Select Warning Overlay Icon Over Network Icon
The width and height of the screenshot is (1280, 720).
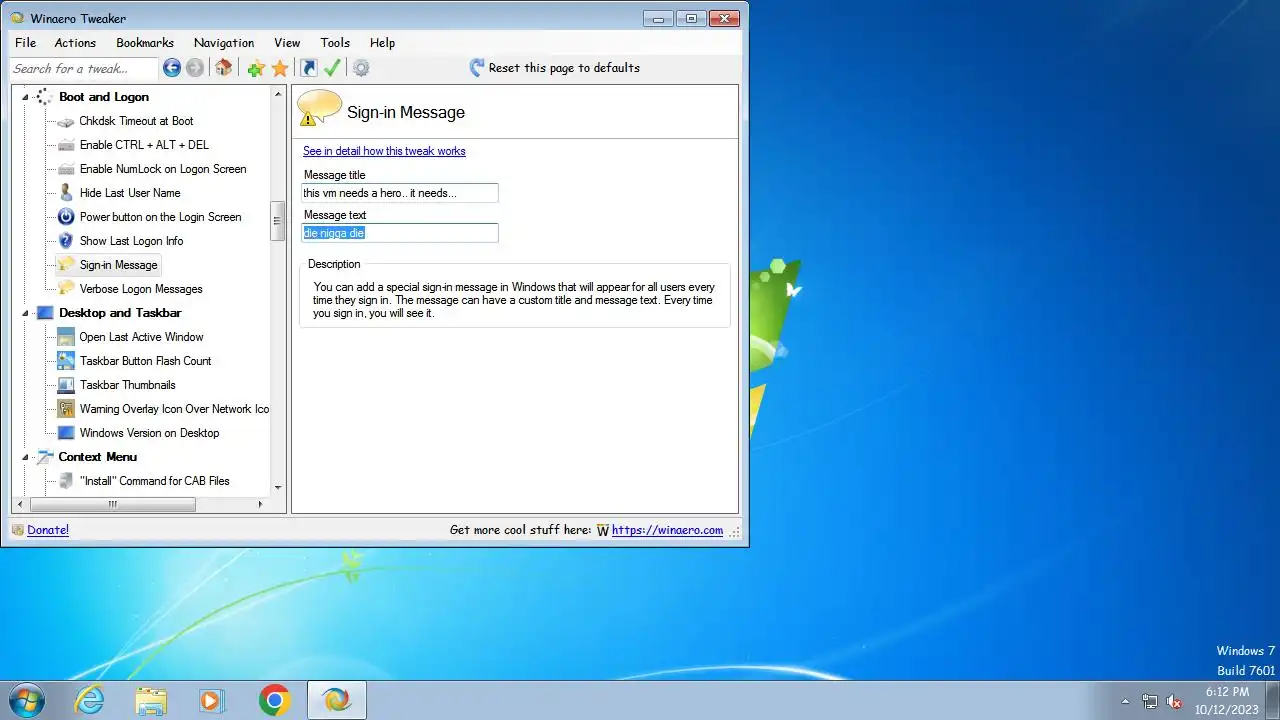click(x=174, y=409)
